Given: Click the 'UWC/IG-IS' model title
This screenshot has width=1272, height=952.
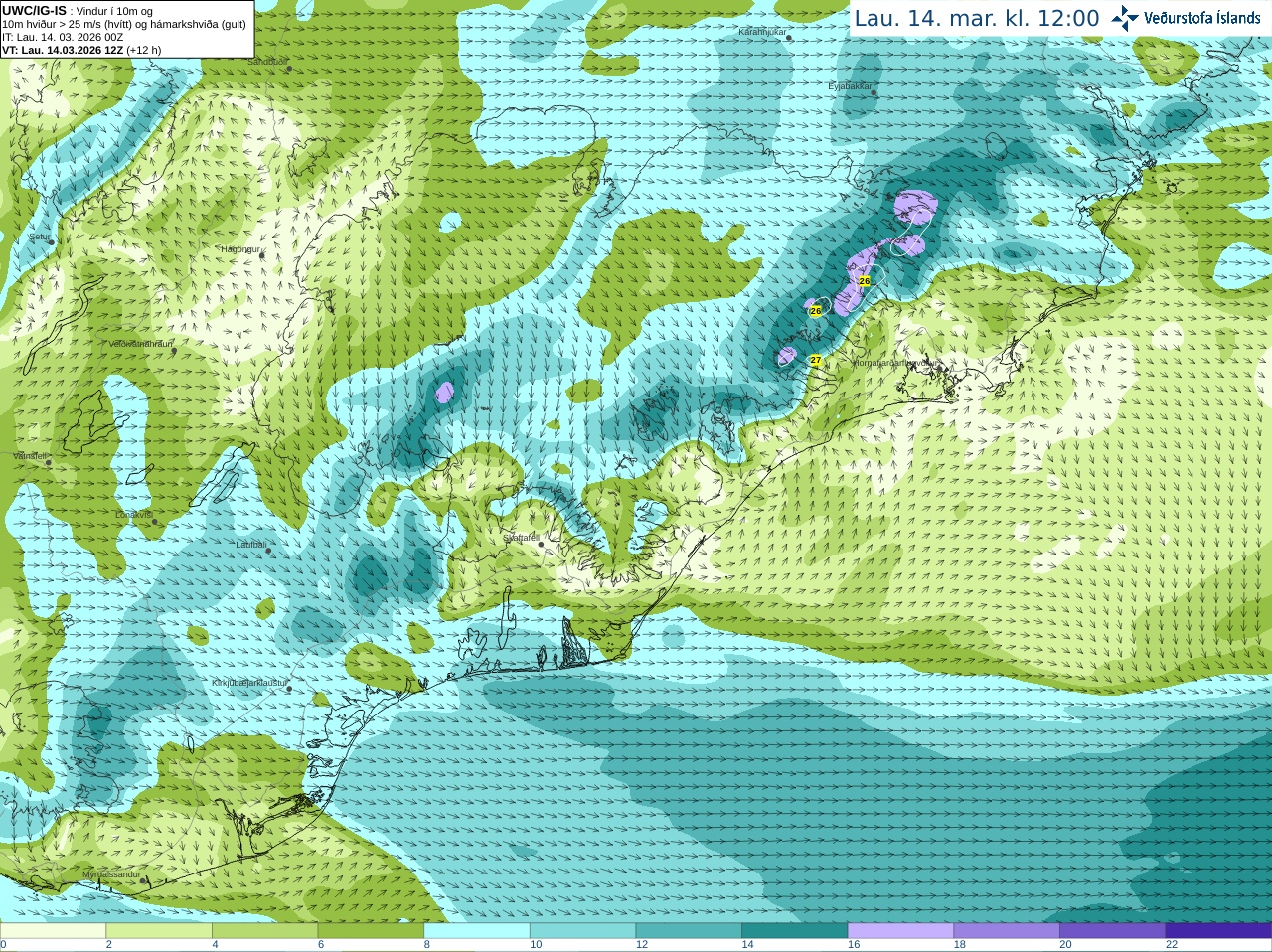Looking at the screenshot, I should pos(34,11).
